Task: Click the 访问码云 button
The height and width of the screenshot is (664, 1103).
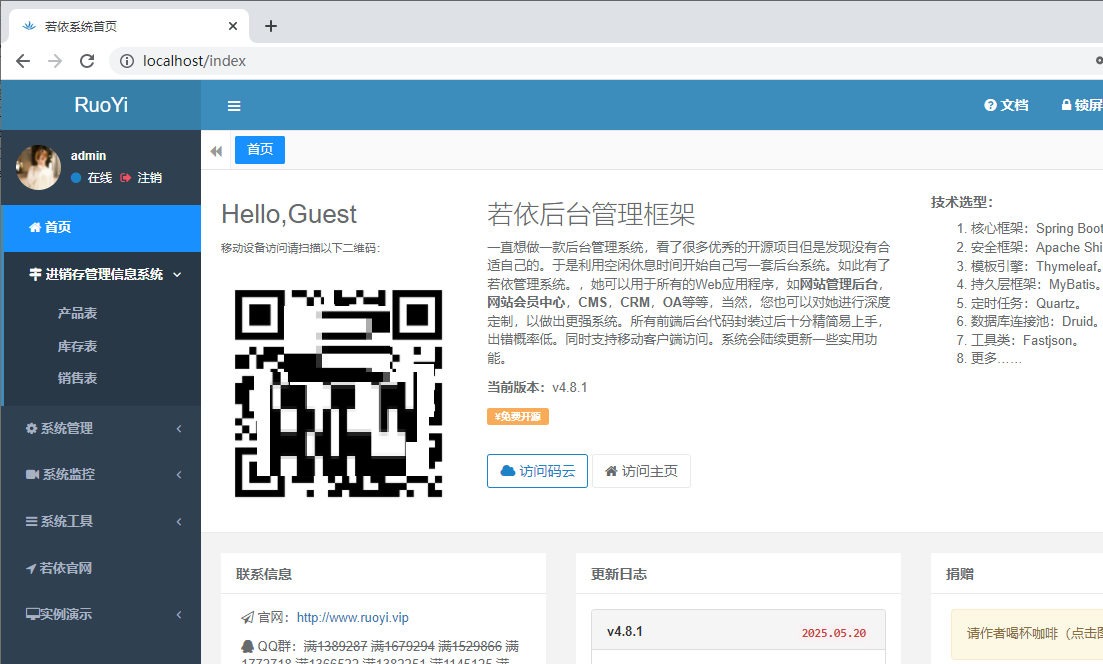Action: [x=537, y=471]
